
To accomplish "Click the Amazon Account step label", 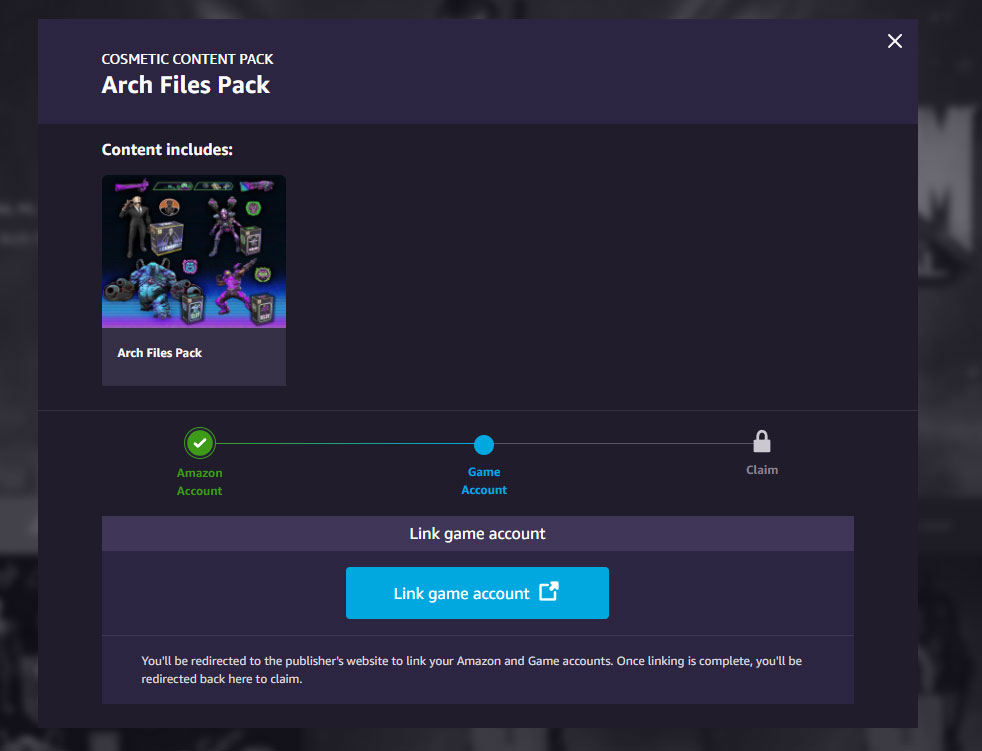I will 199,482.
